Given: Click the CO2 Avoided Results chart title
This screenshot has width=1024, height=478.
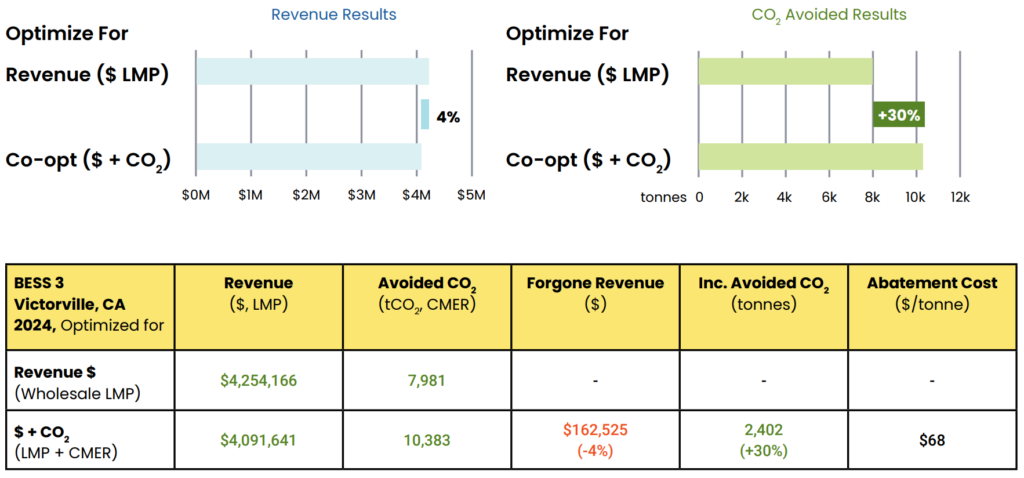Looking at the screenshot, I should click(x=829, y=15).
